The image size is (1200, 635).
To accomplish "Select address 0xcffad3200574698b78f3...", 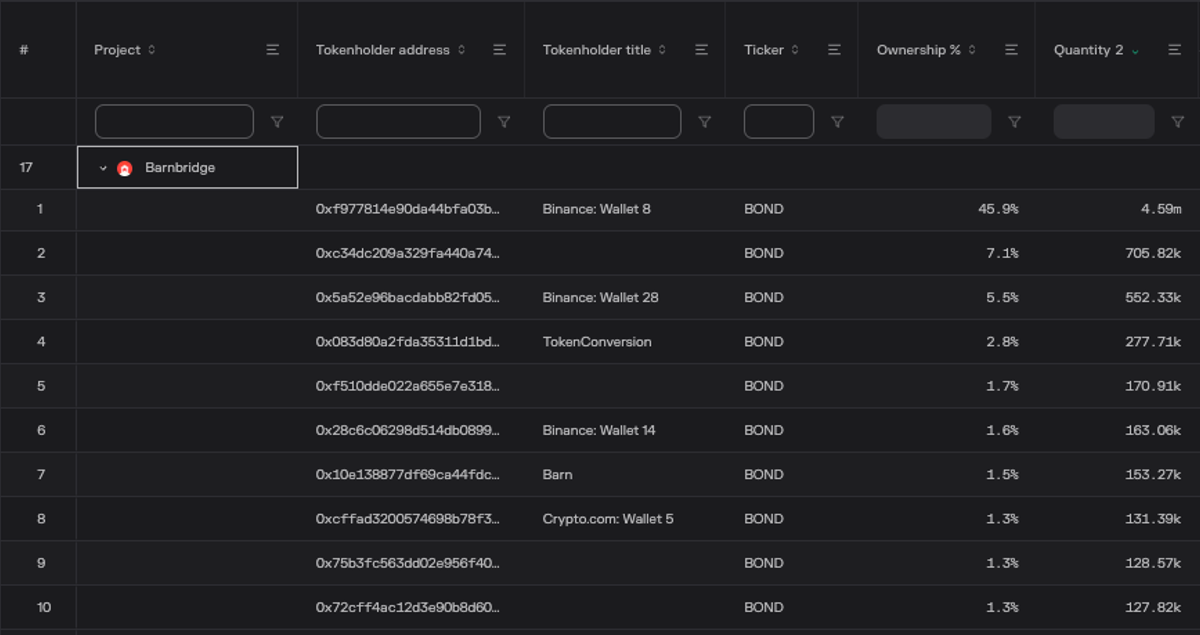I will (408, 519).
